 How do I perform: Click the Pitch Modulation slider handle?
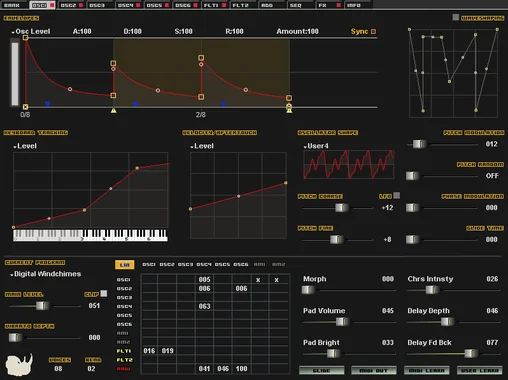(x=419, y=144)
